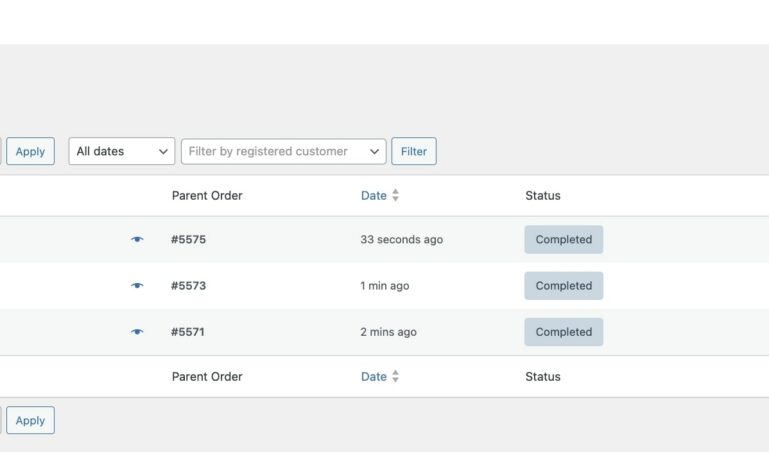Click the preview eye icon for order #5575
The width and height of the screenshot is (769, 452).
[x=137, y=240]
